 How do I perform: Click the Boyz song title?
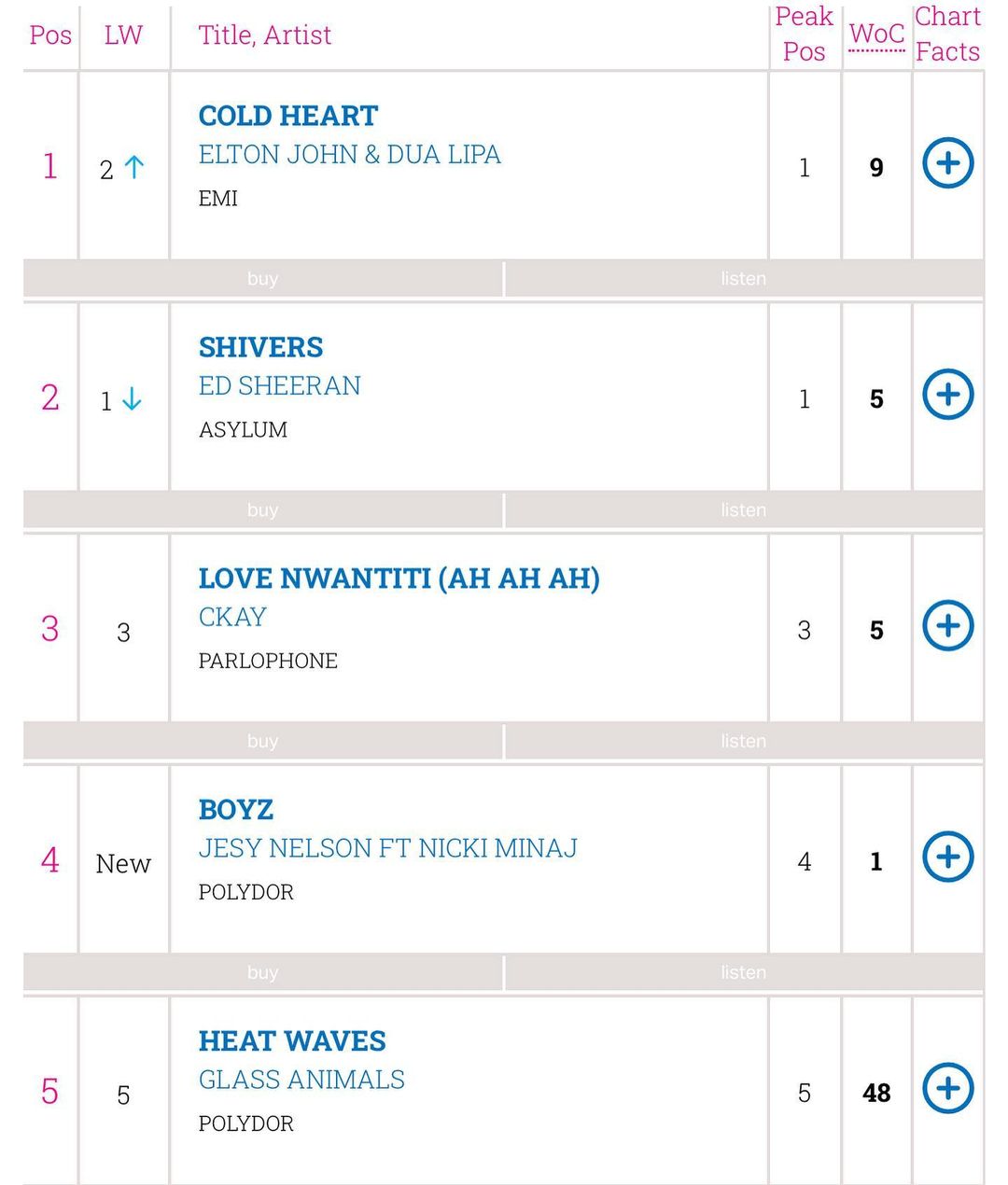click(x=236, y=810)
